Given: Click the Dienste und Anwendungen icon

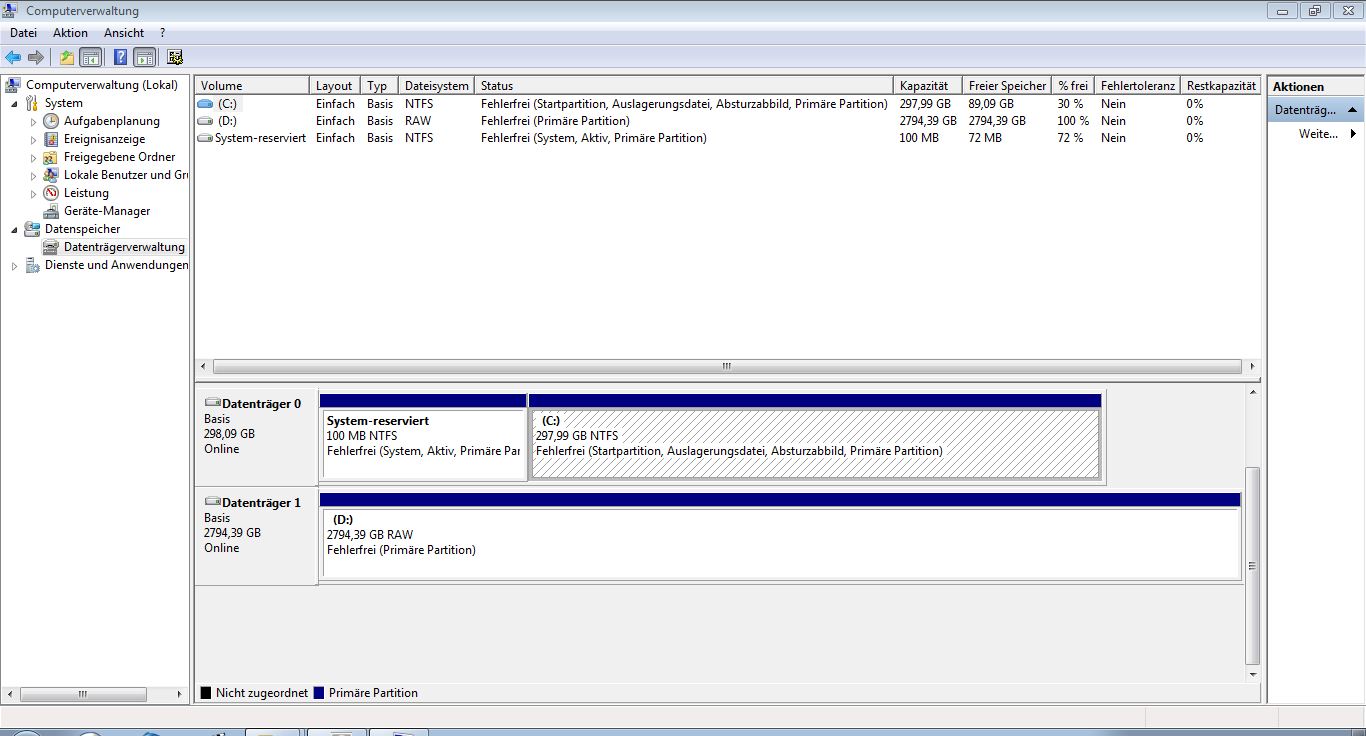Looking at the screenshot, I should click(x=32, y=265).
